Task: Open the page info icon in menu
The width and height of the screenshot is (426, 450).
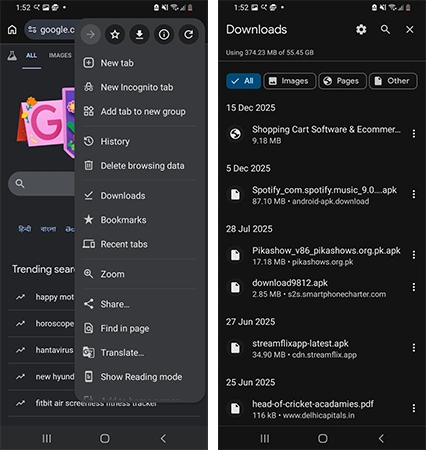Action: pos(164,34)
